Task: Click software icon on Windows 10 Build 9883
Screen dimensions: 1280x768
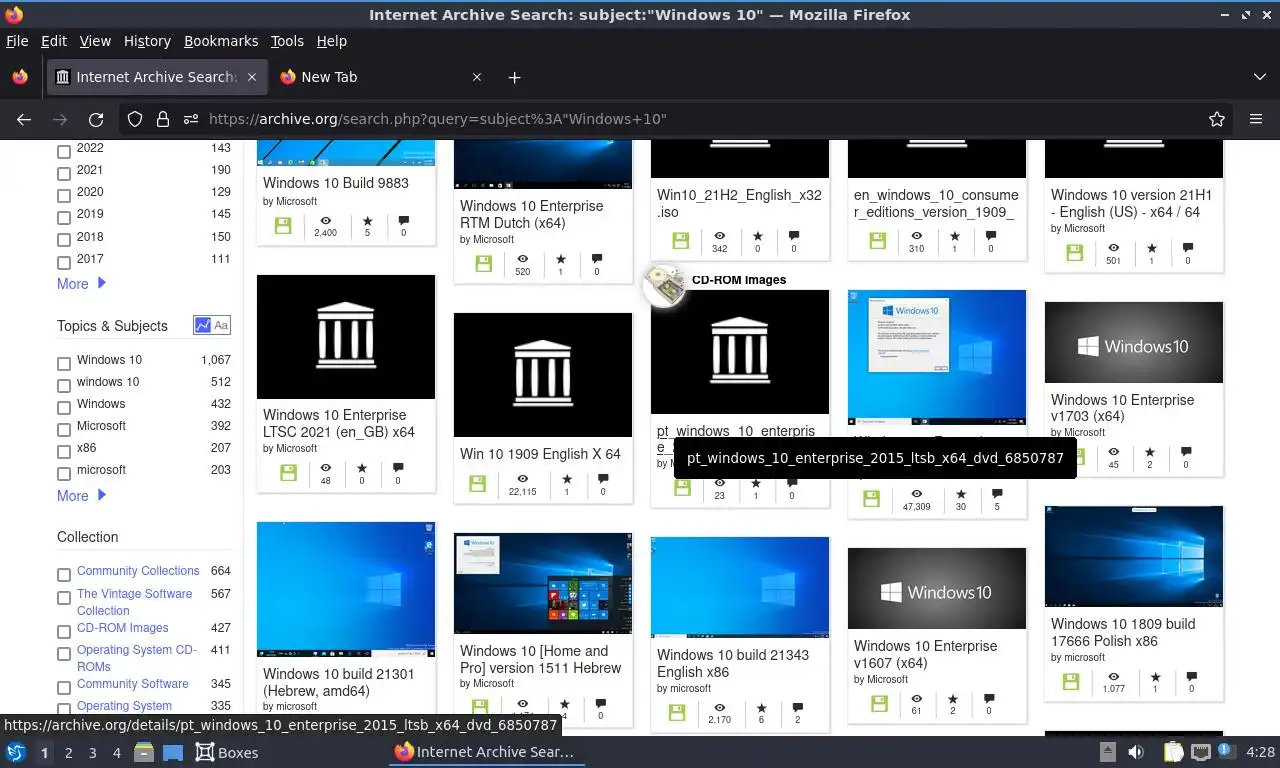Action: click(283, 226)
